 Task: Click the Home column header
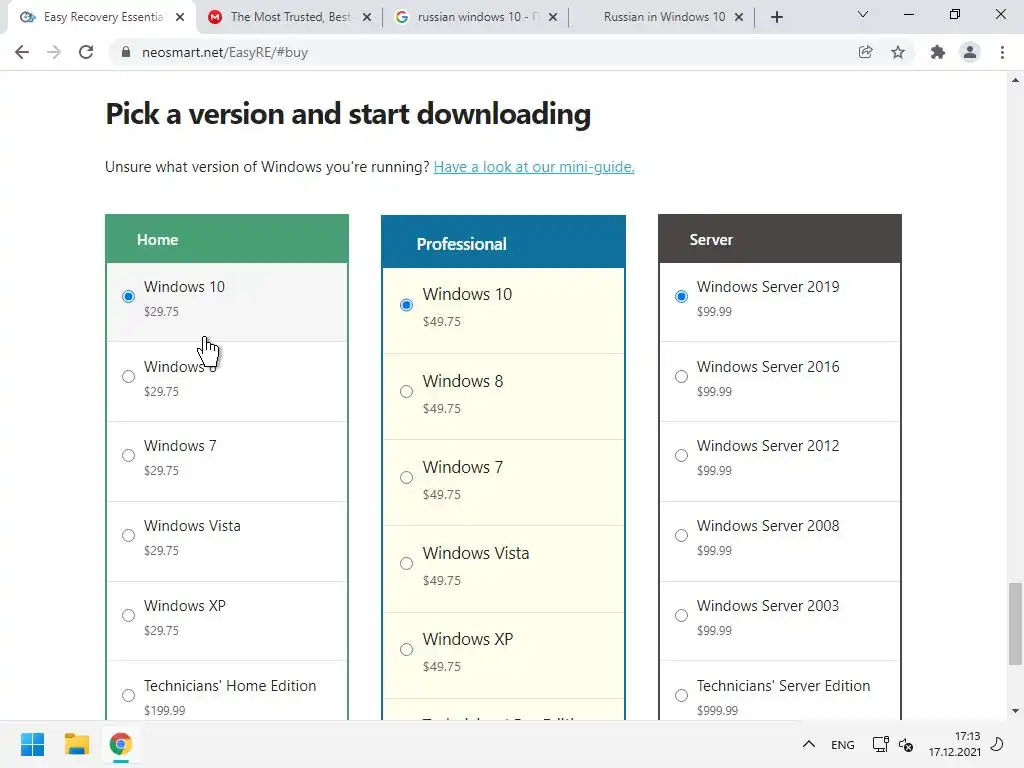click(x=227, y=239)
